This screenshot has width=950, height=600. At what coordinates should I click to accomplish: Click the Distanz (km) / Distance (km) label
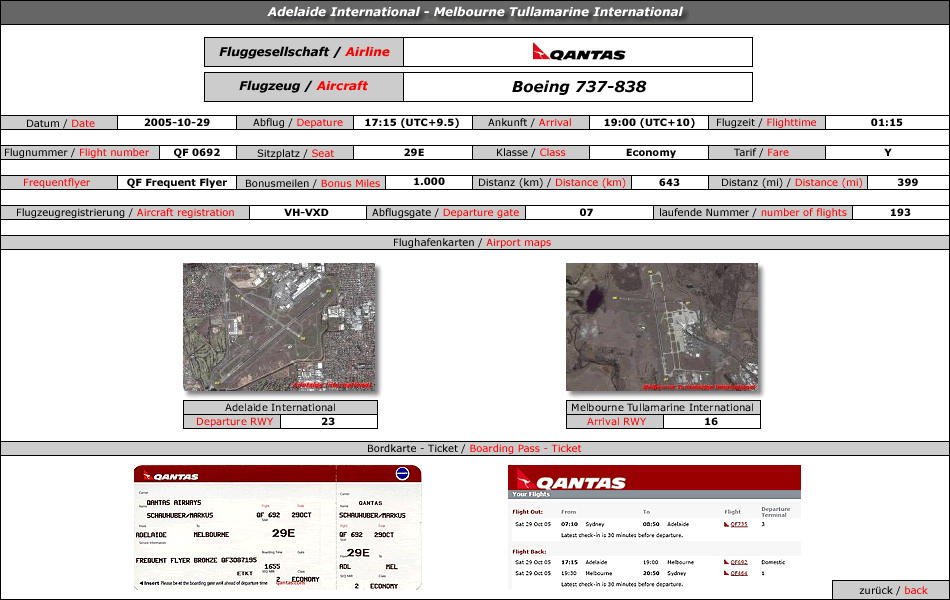pyautogui.click(x=551, y=182)
